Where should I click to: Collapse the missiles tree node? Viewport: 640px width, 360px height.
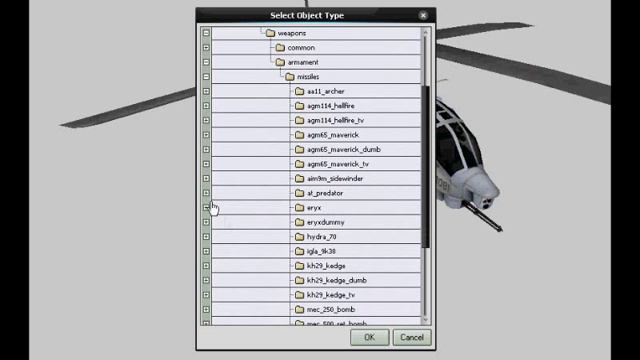coord(206,77)
